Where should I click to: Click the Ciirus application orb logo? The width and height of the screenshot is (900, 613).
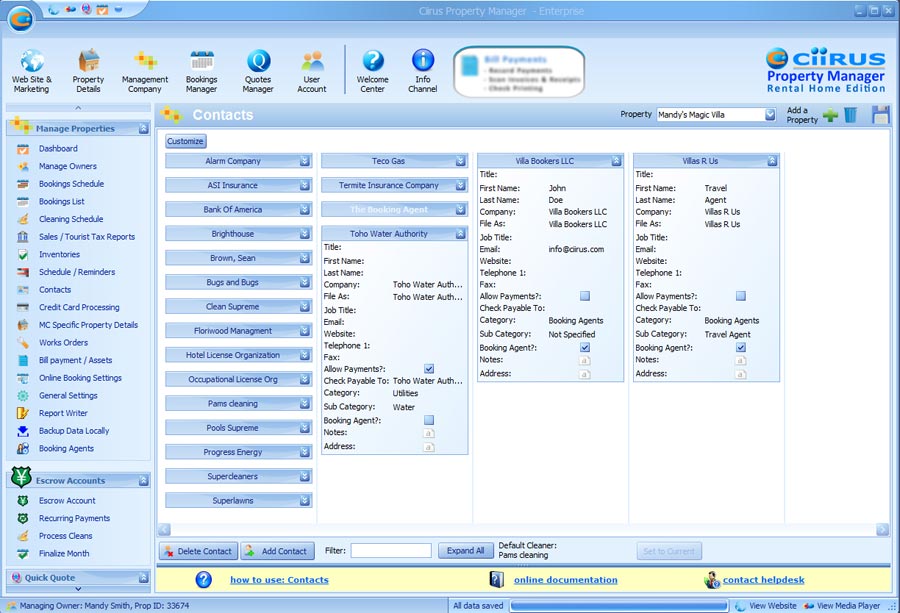click(21, 20)
